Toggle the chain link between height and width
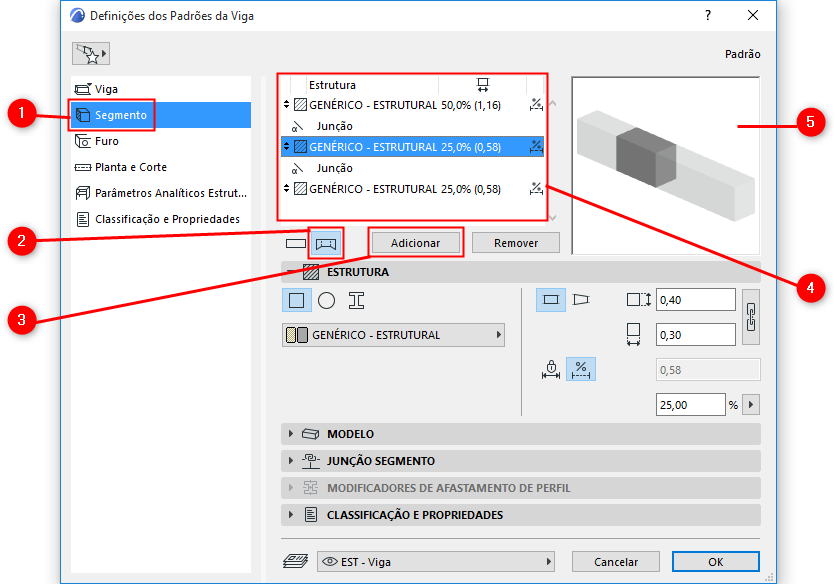Screen dimensions: 837x584 (750, 314)
